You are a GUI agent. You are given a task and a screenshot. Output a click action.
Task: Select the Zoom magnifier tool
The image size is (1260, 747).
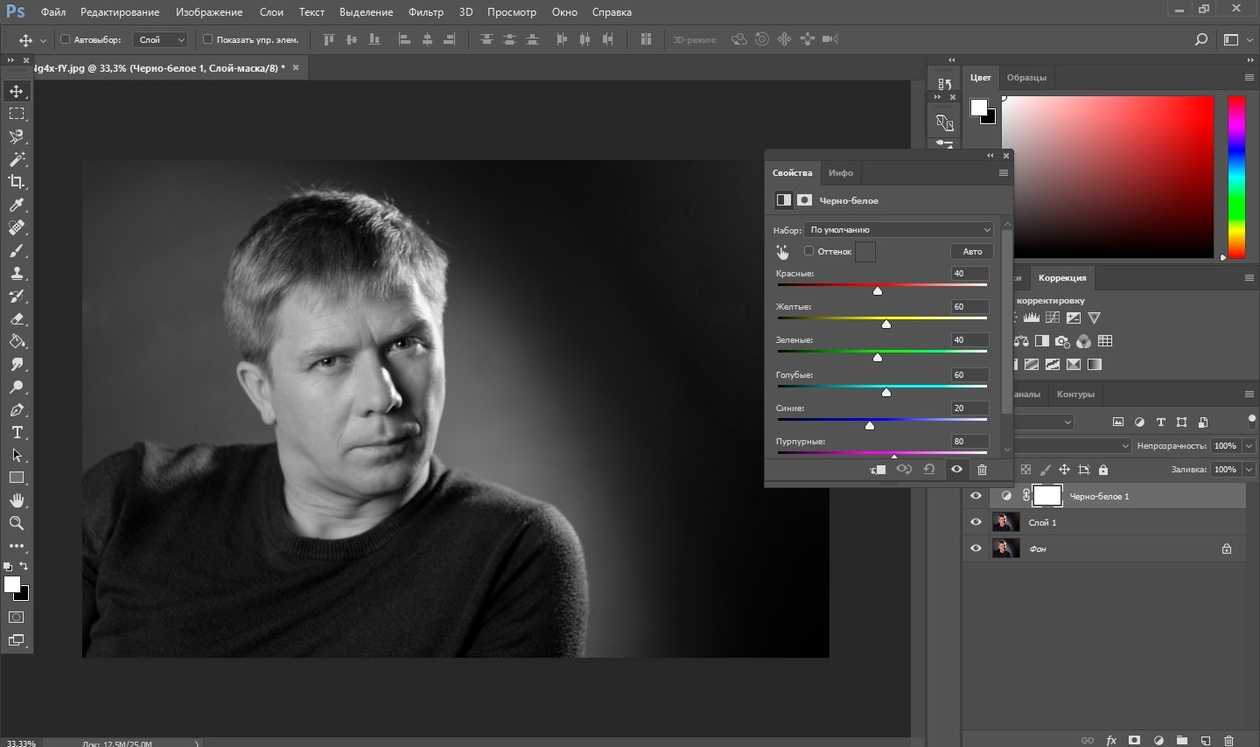16,523
